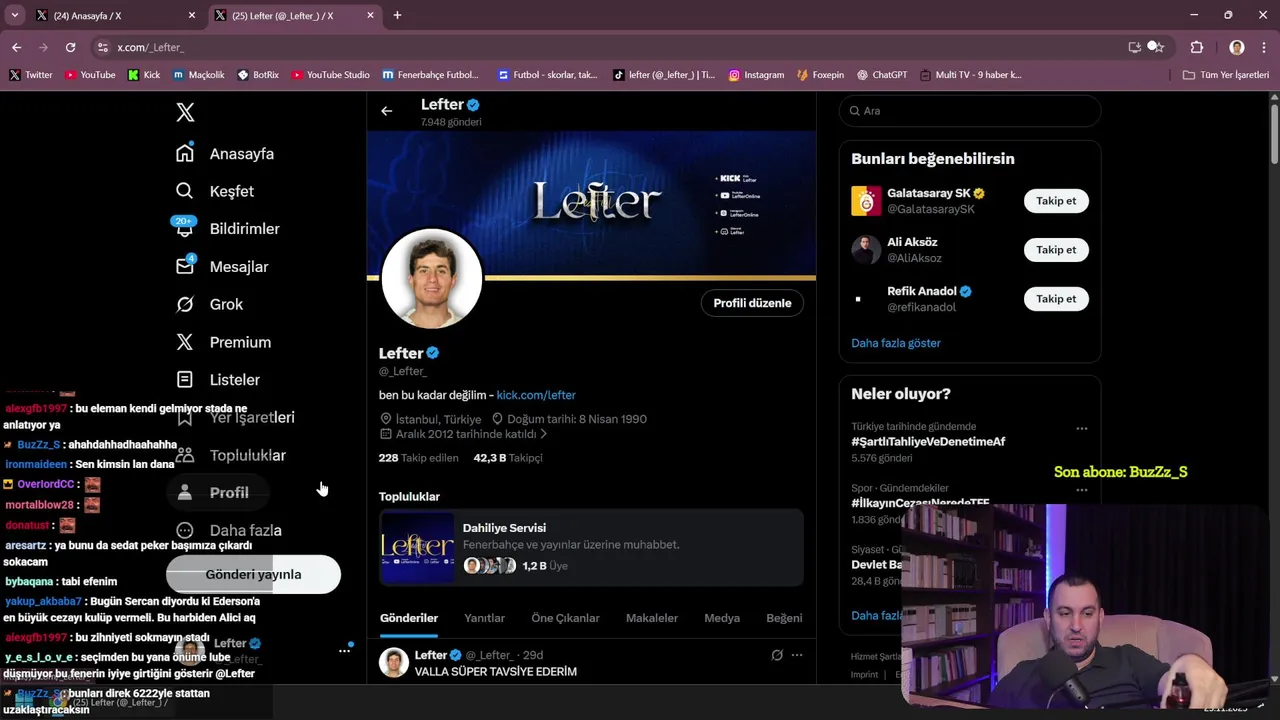Open Chrome profile avatar
This screenshot has width=1280, height=720.
pyautogui.click(x=1237, y=47)
